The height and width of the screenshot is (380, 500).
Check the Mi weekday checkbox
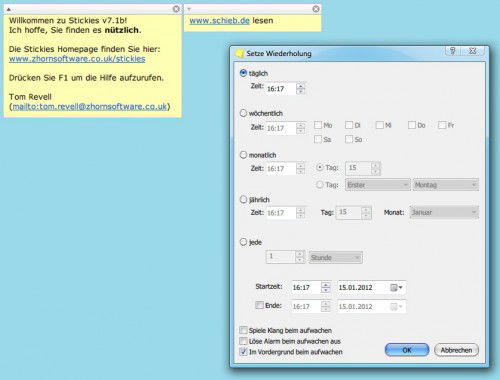click(380, 125)
